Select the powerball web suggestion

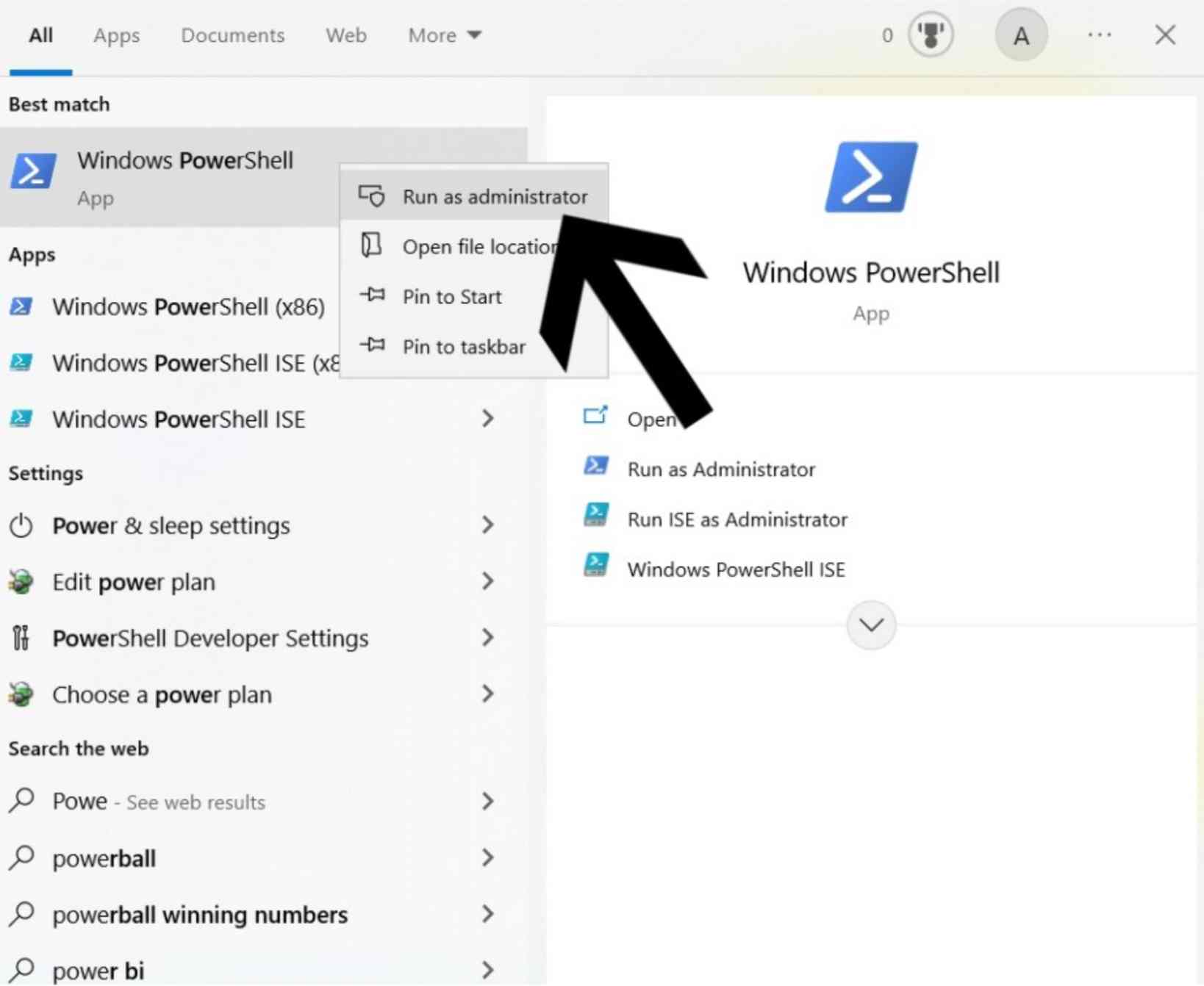tap(104, 858)
